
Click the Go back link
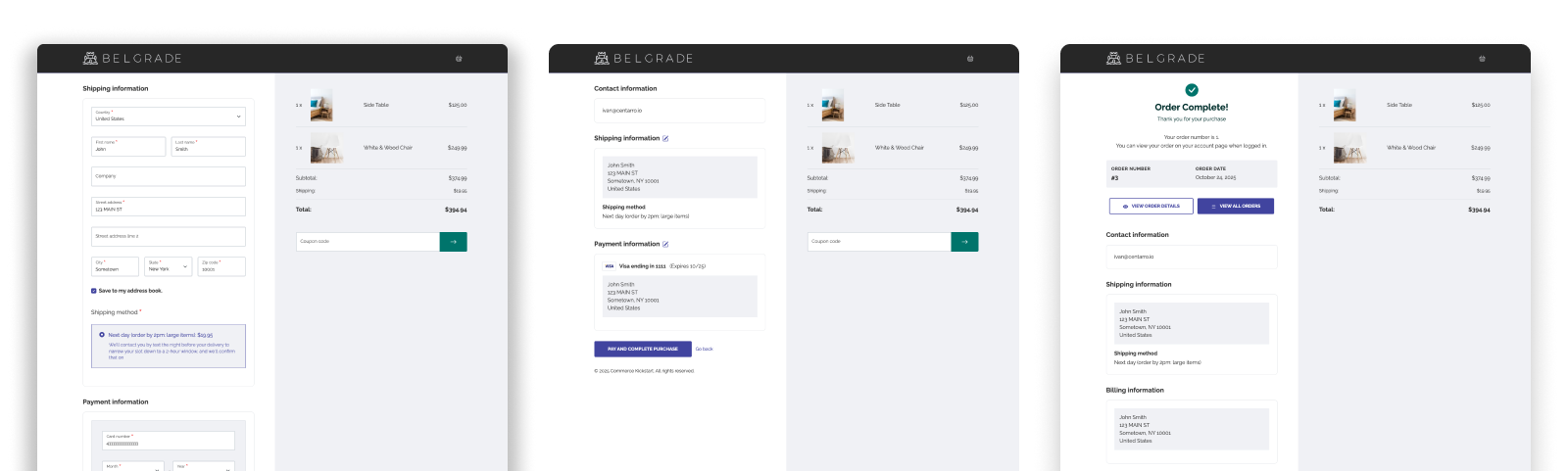tap(705, 350)
